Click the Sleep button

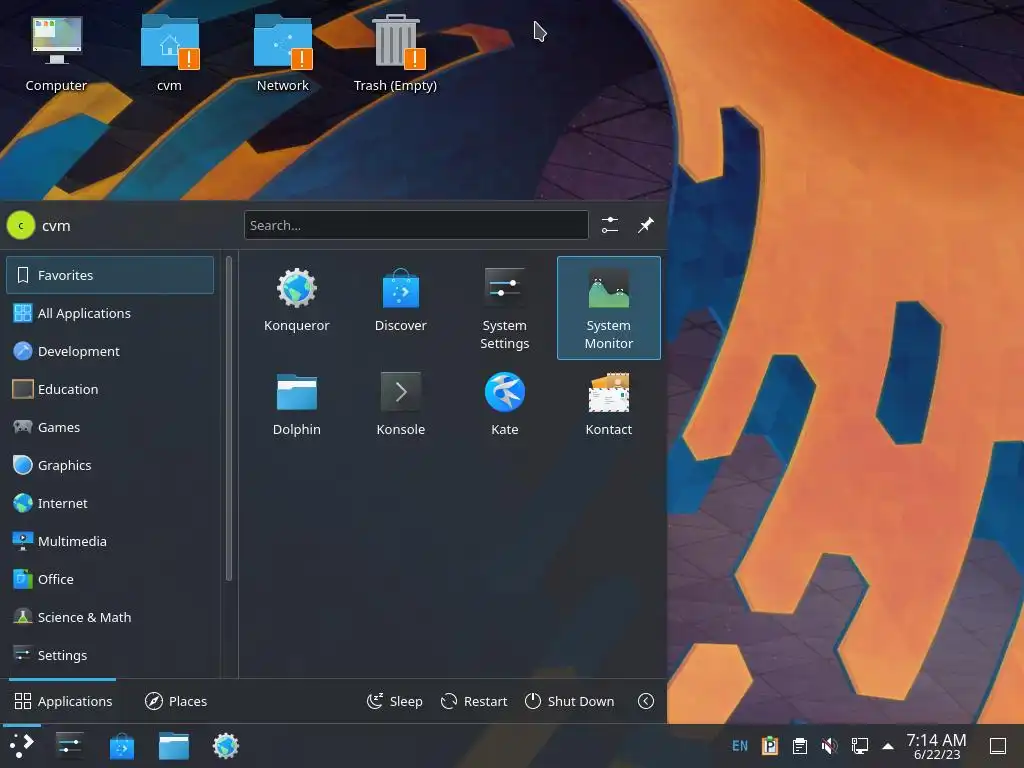[x=394, y=701]
